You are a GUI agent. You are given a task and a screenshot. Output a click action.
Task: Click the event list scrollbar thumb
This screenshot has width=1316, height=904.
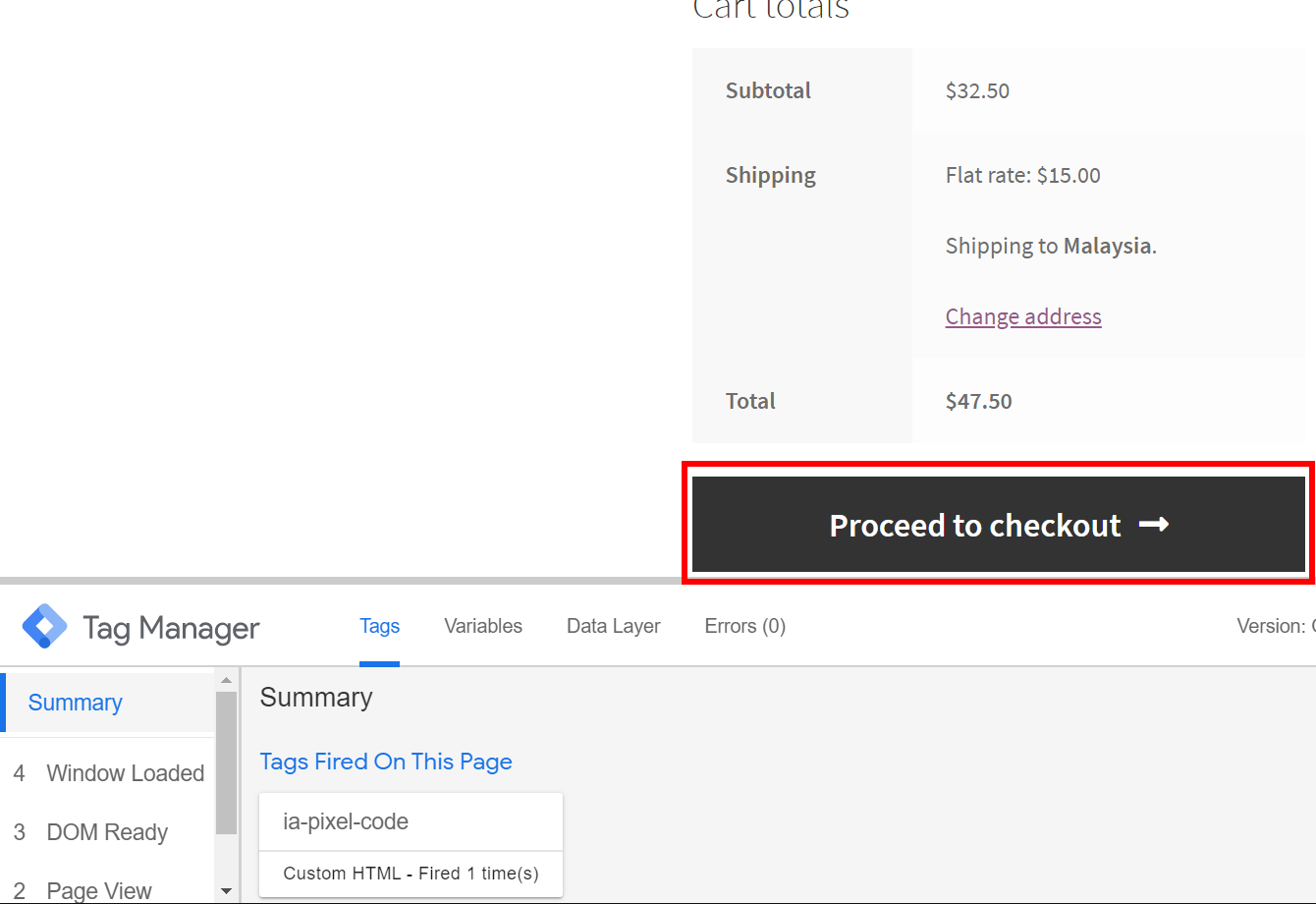click(x=226, y=762)
